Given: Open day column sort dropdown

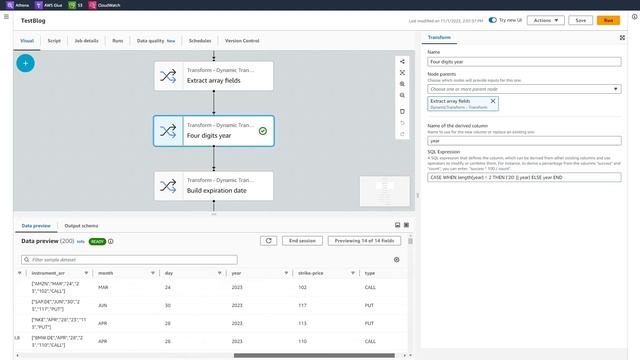Looking at the screenshot, I should point(219,273).
